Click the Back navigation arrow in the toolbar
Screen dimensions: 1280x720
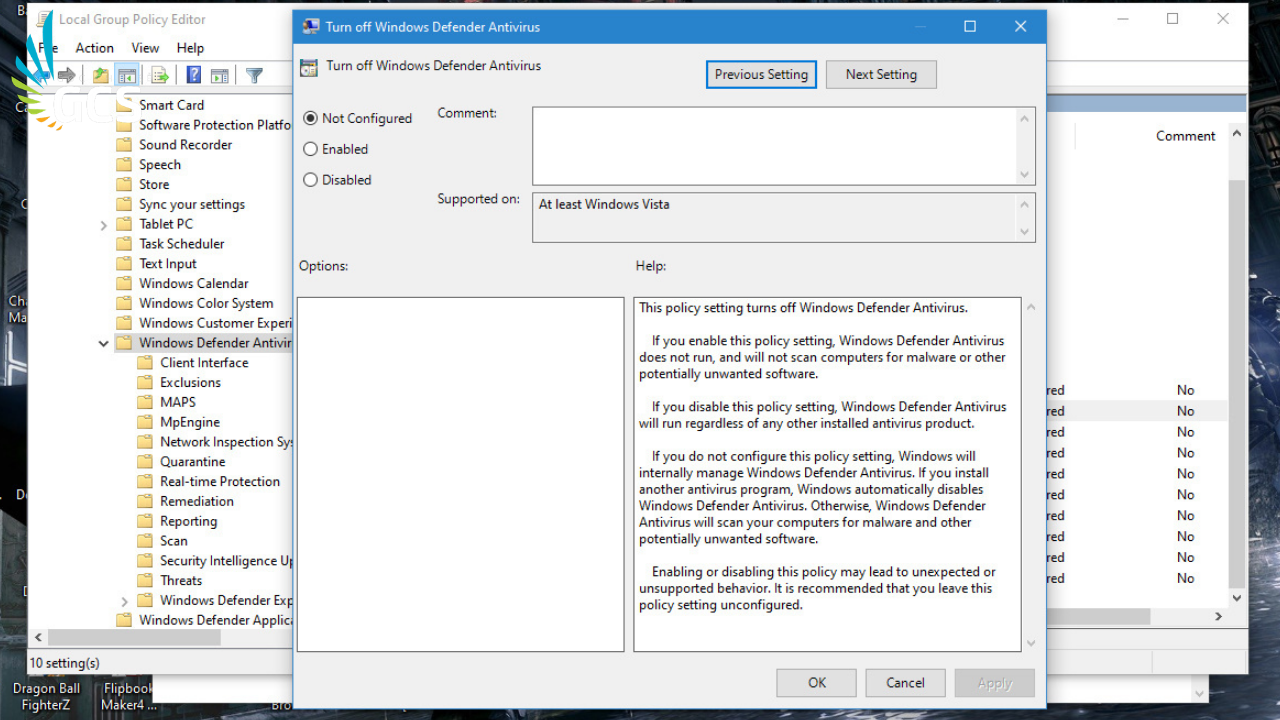(x=42, y=74)
